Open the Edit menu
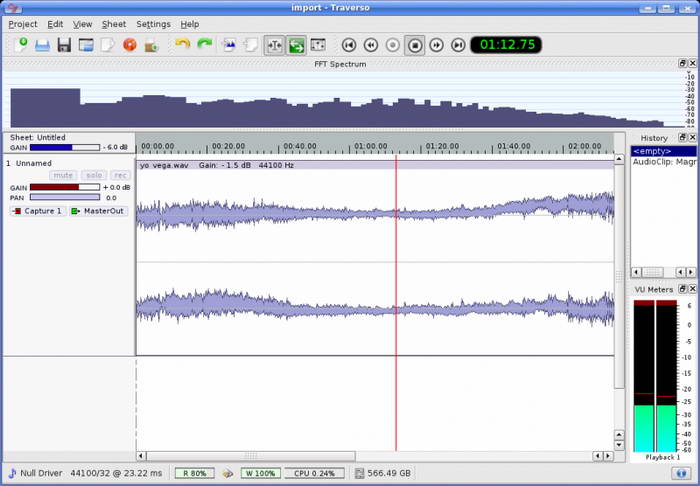 (55, 24)
